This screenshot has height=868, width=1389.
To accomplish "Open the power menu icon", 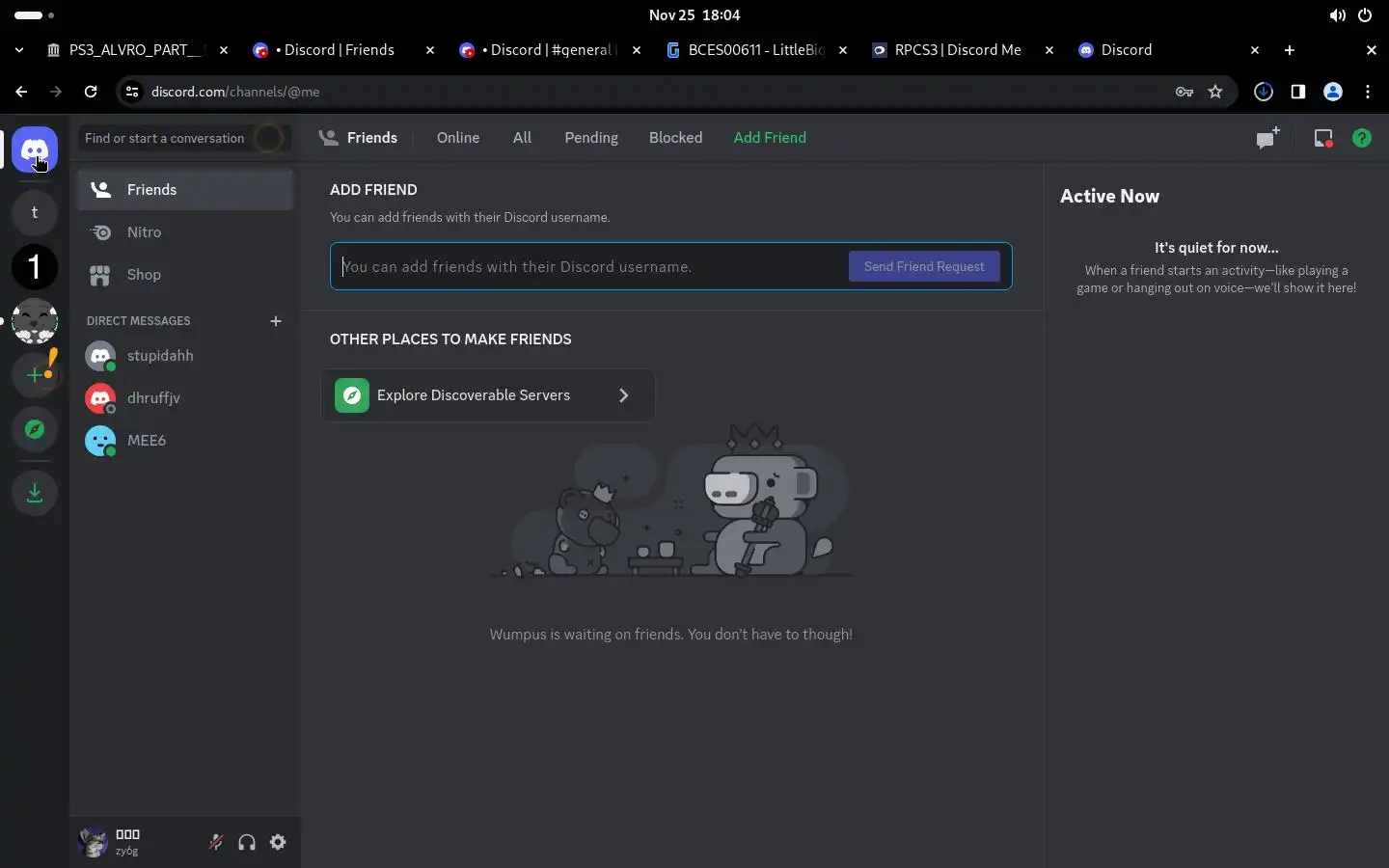I will coord(1365,15).
